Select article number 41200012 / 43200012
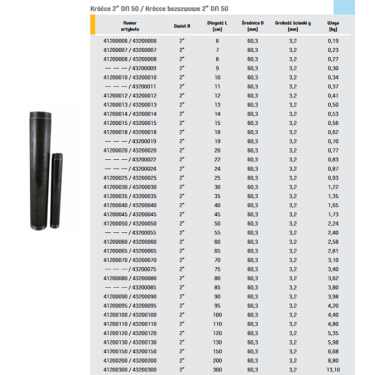 coord(130,96)
